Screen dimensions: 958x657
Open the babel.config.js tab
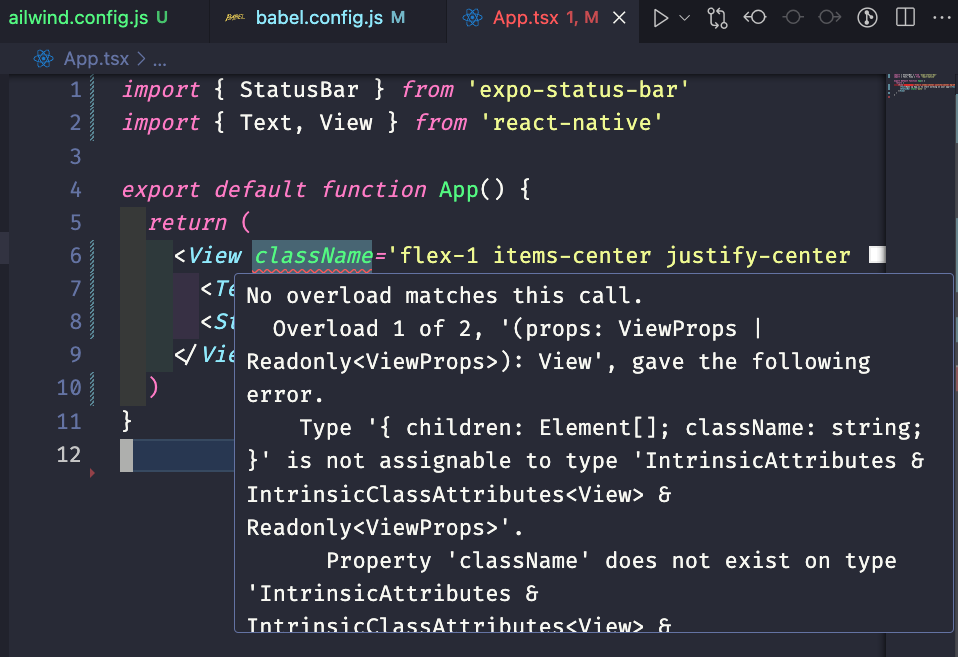[x=329, y=18]
